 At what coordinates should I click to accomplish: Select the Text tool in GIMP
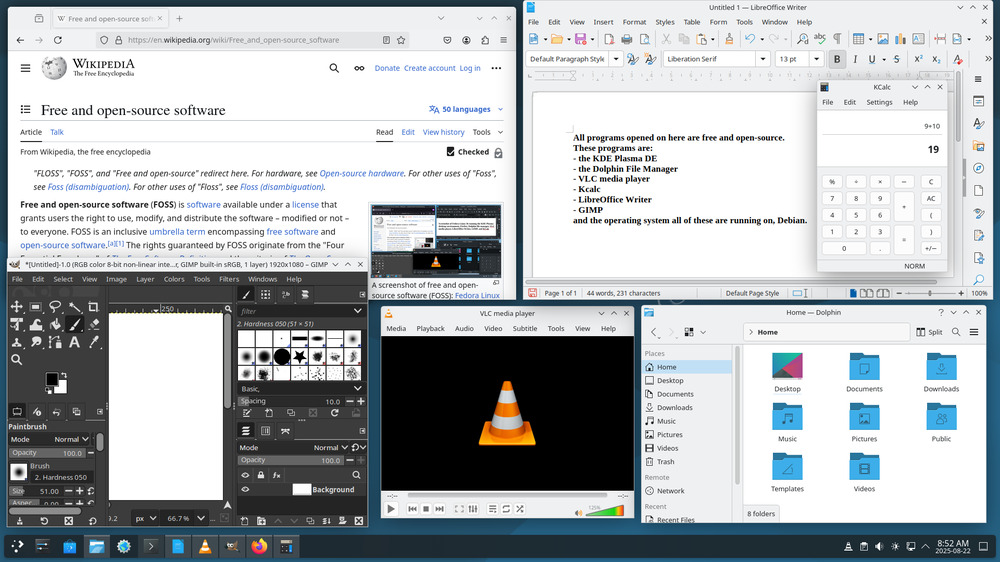[74, 342]
